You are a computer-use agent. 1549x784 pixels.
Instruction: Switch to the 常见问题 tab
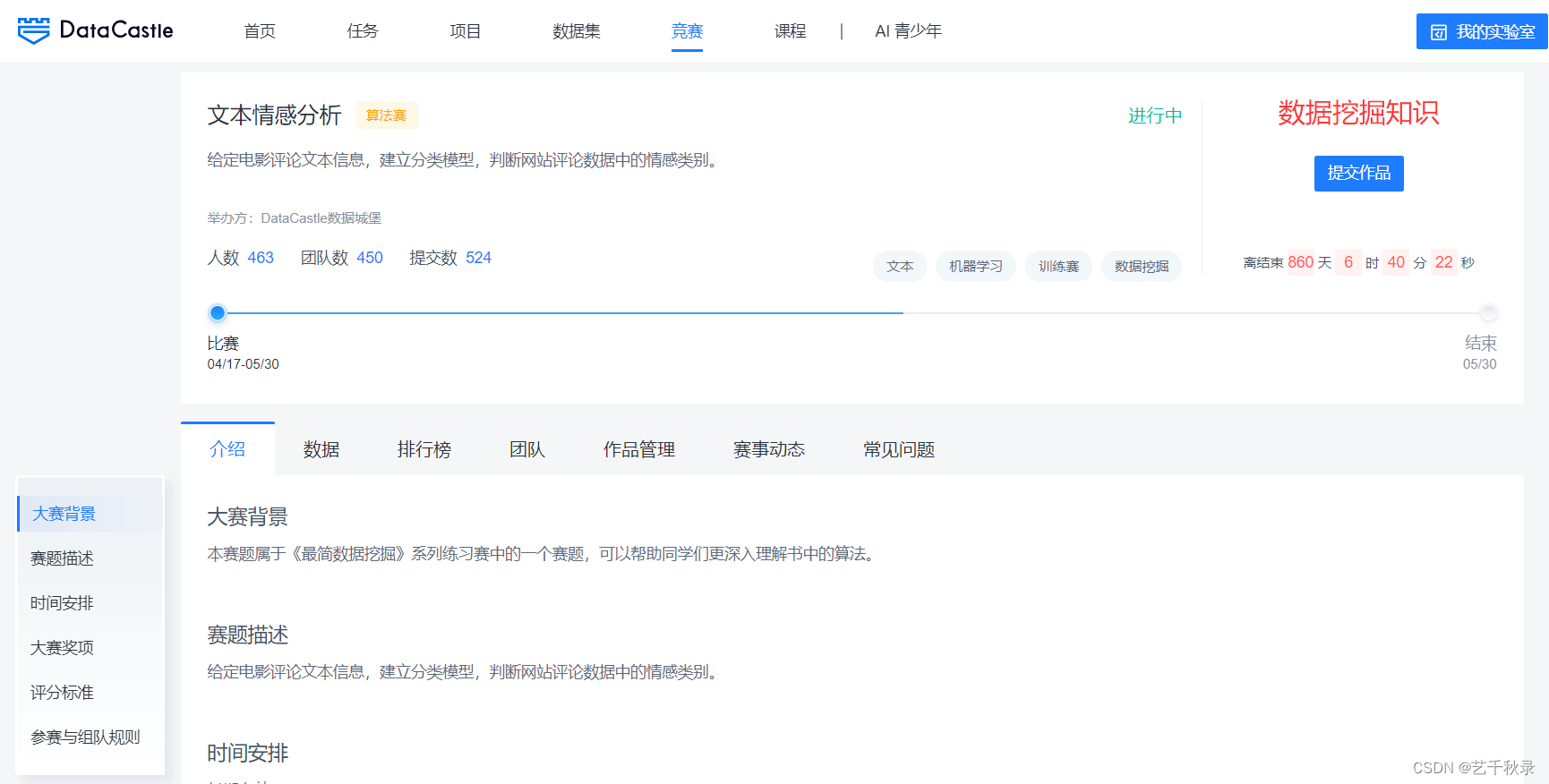[899, 449]
